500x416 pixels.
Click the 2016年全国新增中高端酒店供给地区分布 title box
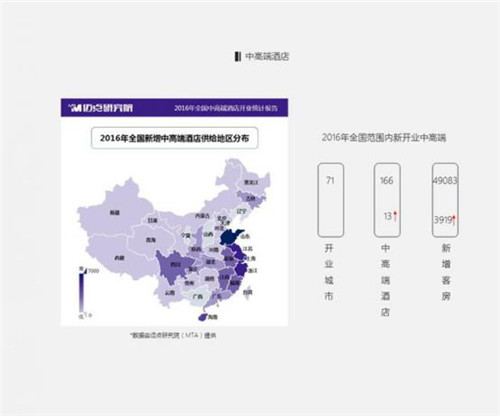pos(174,138)
